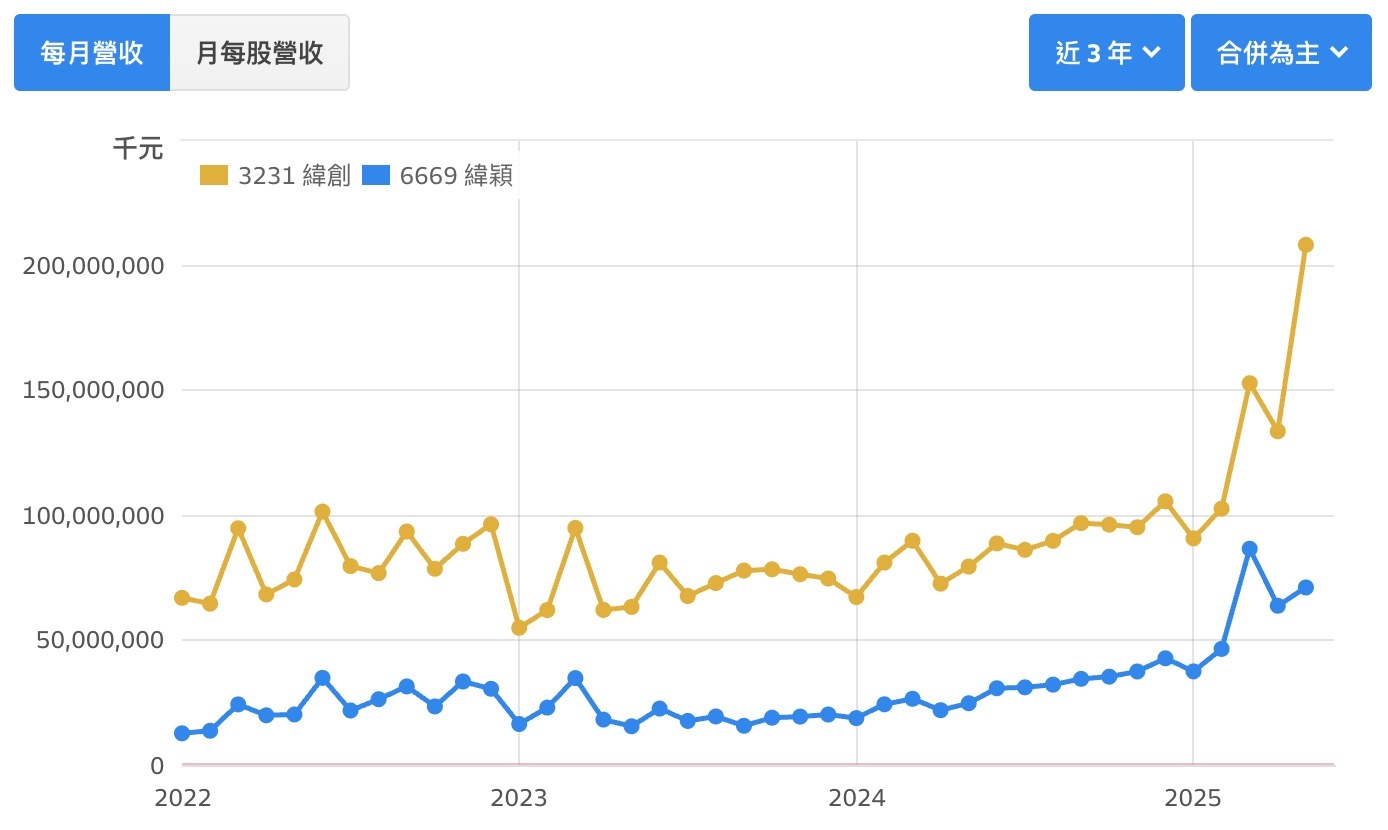Click the blue data point at 2024 gridline

point(856,718)
